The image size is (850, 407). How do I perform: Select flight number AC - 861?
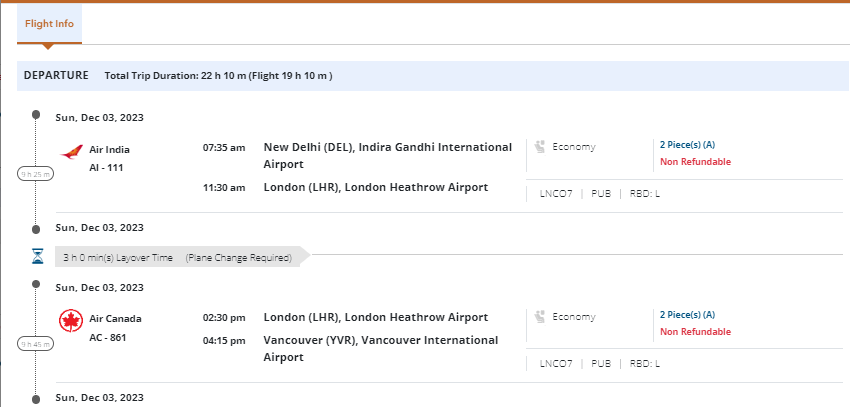108,337
